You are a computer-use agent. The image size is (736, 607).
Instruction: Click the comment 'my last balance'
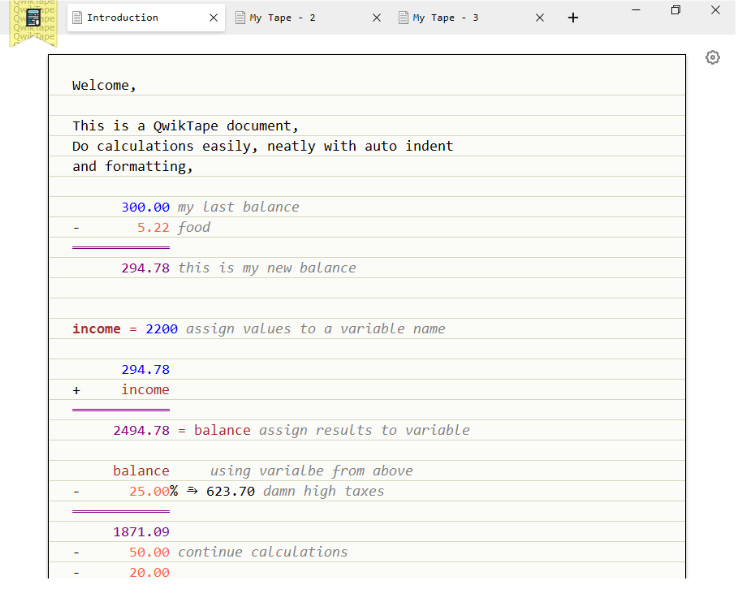[x=238, y=207]
